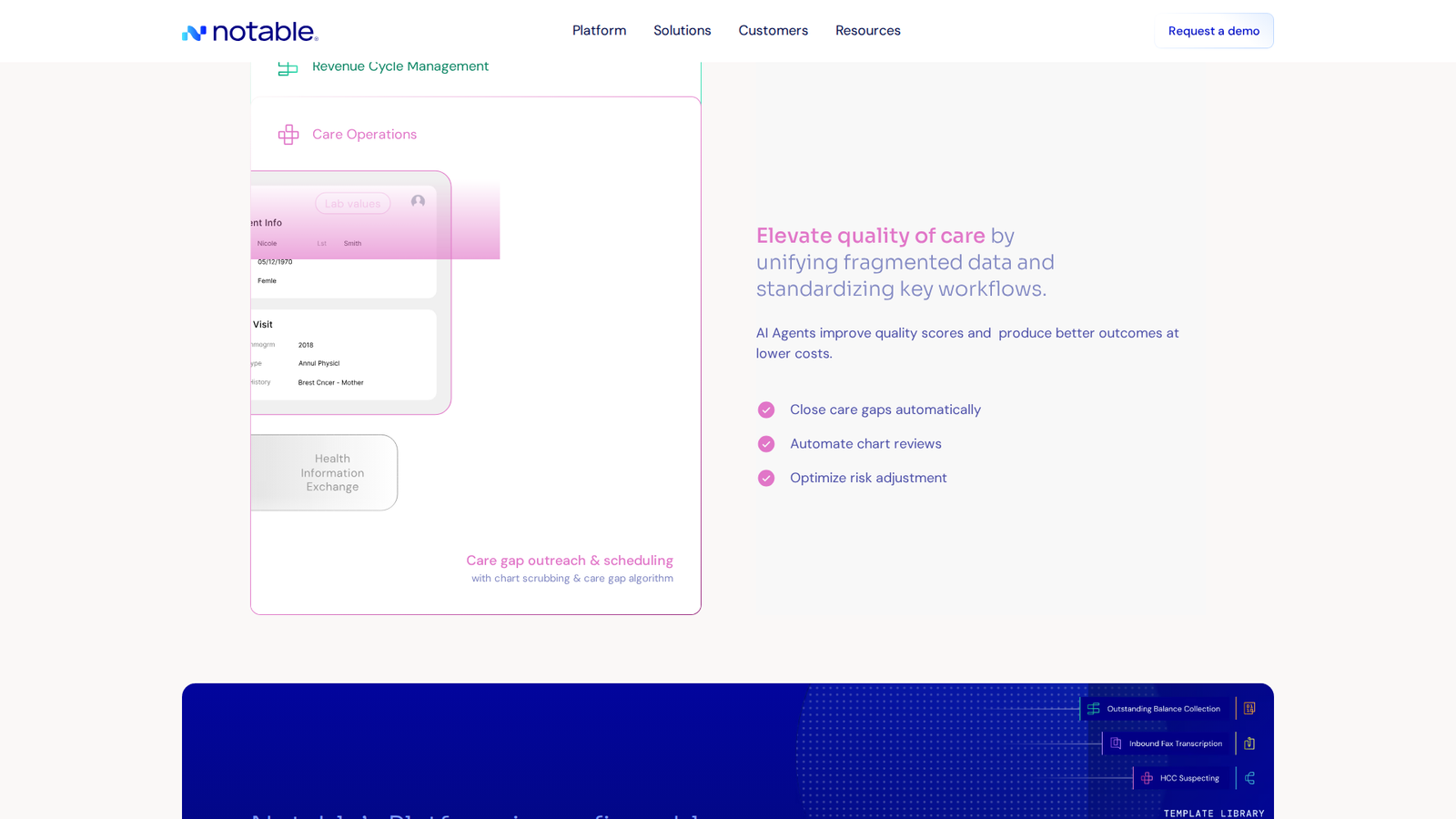Click the Brest Cncer - Mother history value

(330, 383)
